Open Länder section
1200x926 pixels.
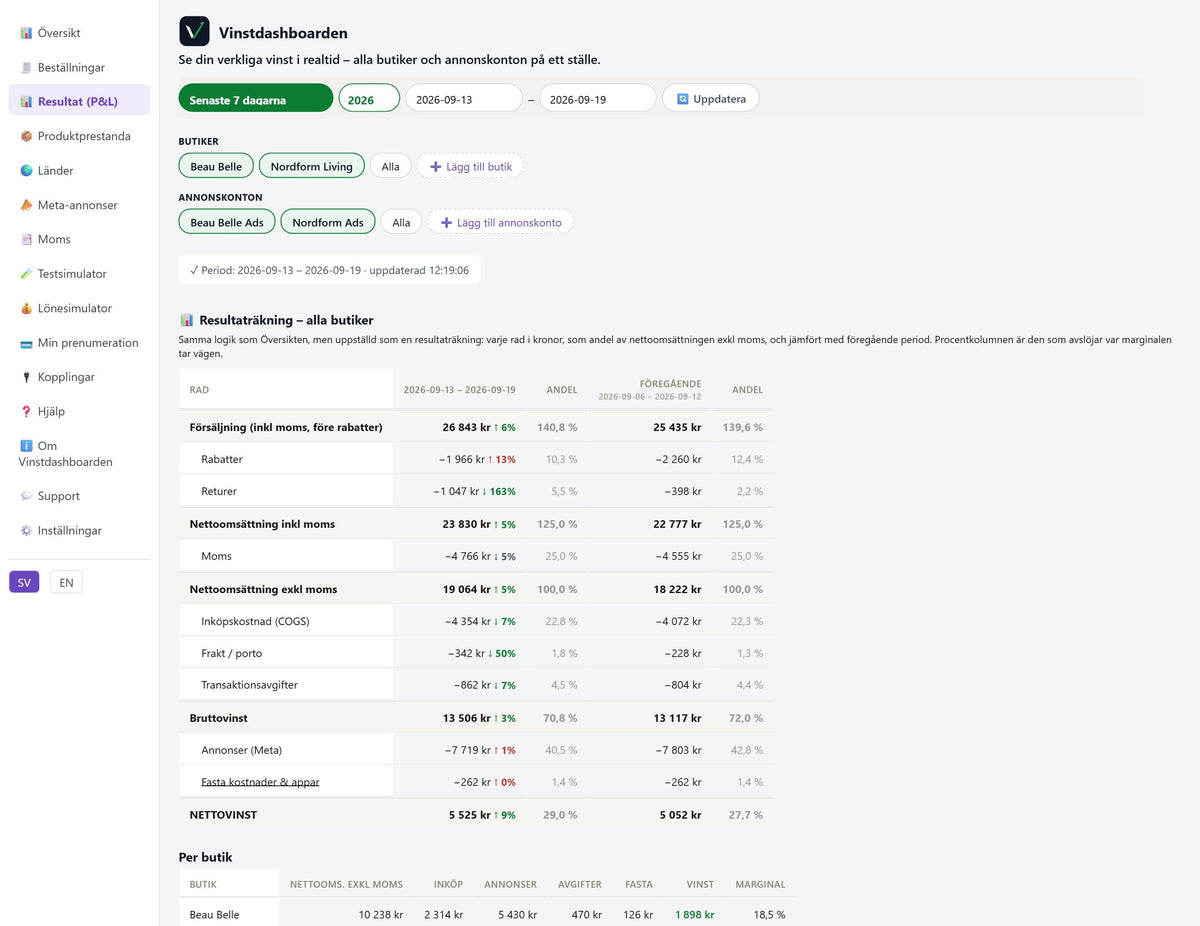click(x=79, y=171)
